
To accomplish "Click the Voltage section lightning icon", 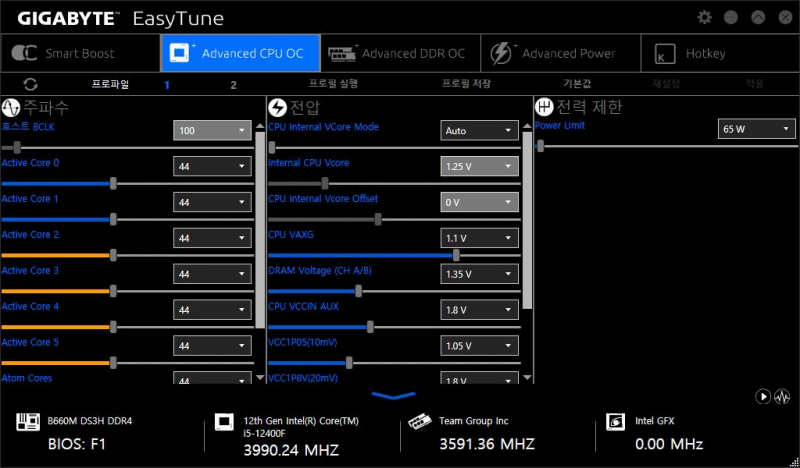I will click(278, 108).
